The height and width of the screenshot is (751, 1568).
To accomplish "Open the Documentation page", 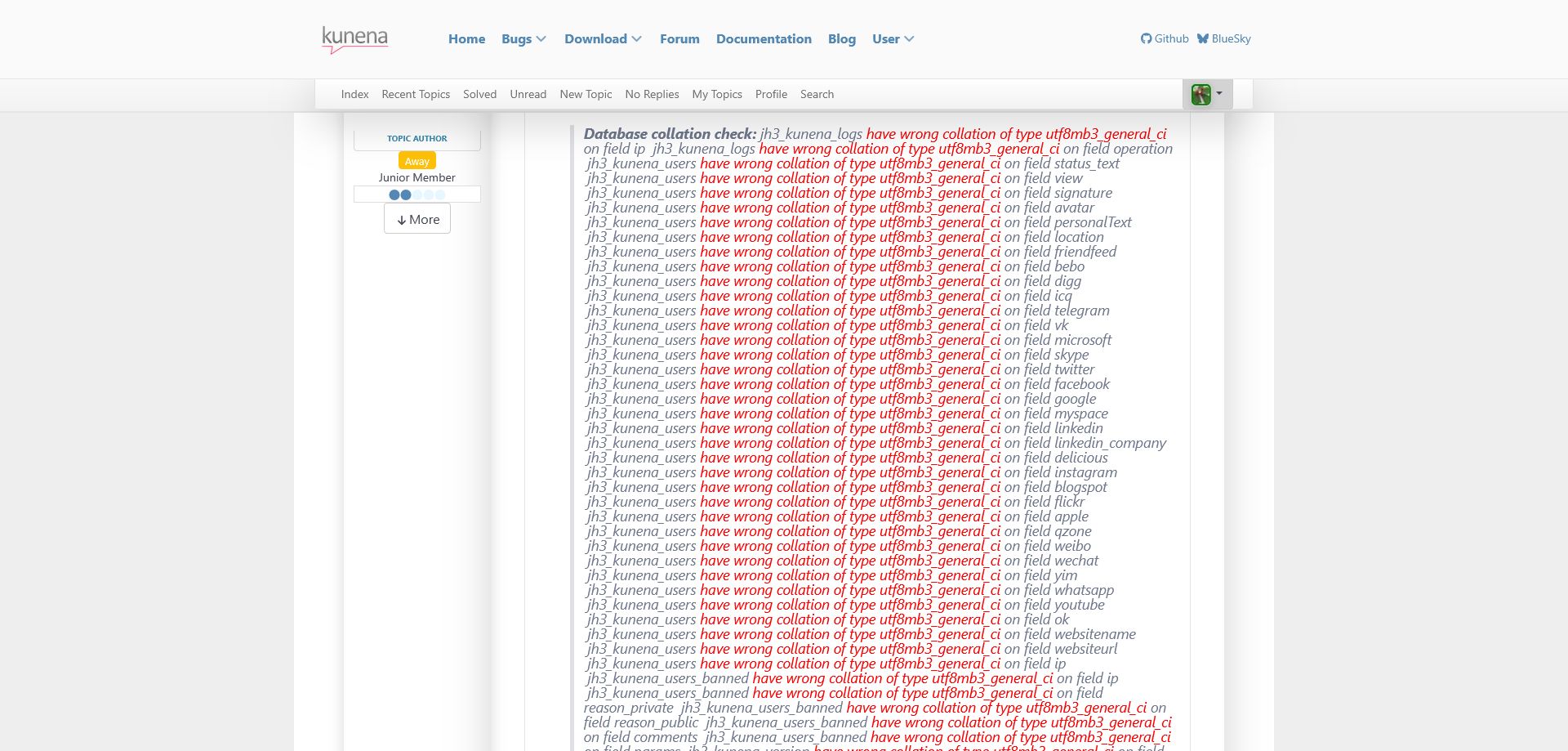I will (x=764, y=39).
